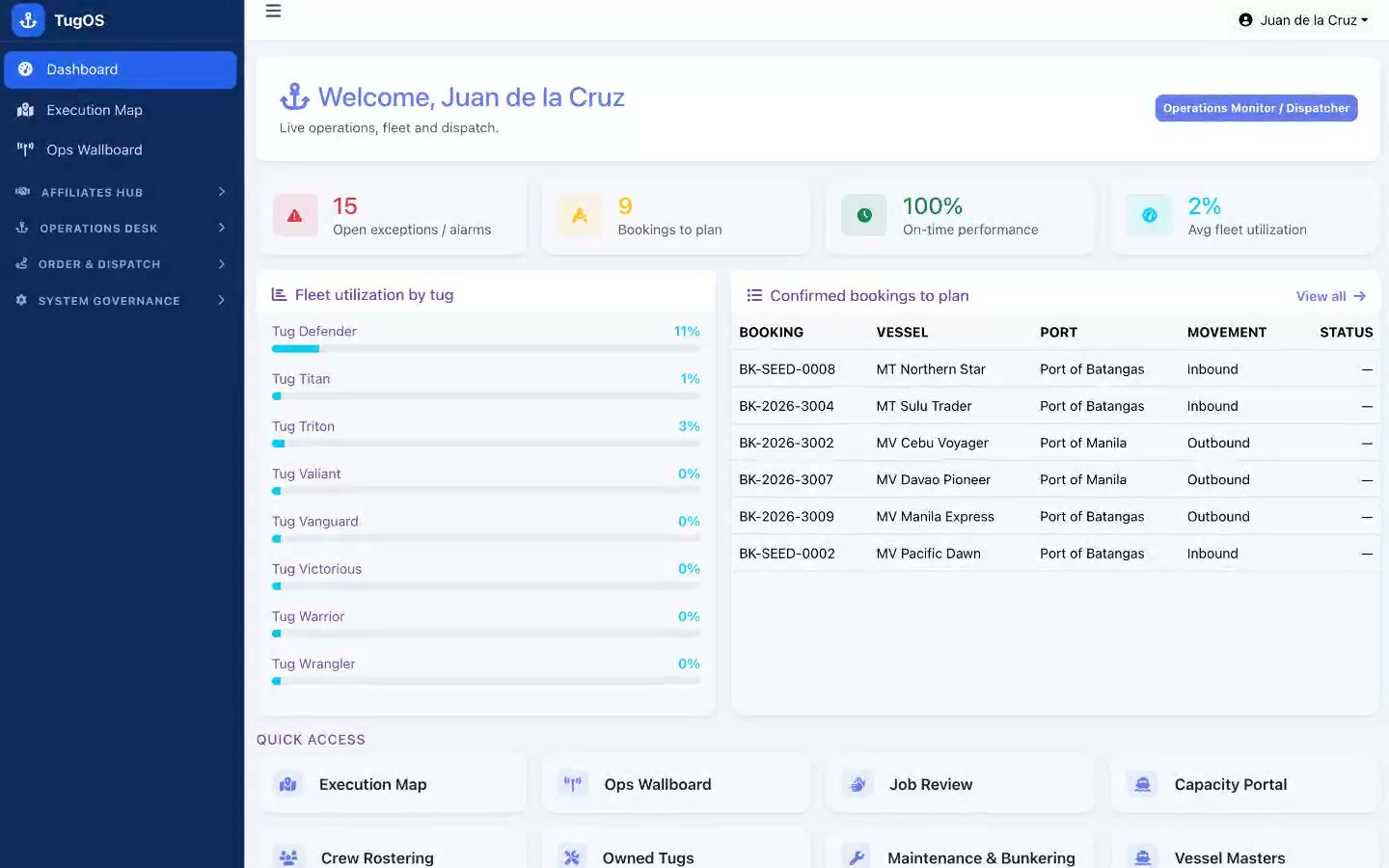Click the yellow bookings to plan icon
1389x868 pixels.
[x=580, y=216]
